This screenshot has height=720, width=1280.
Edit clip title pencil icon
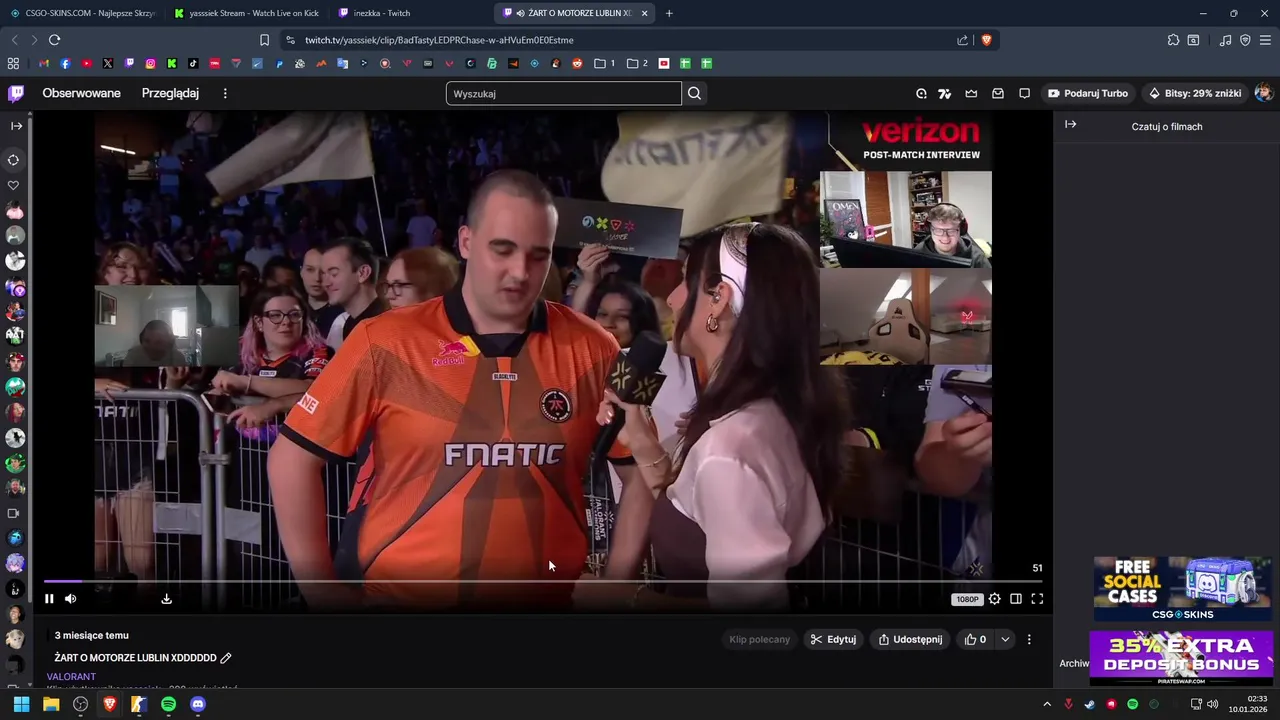click(x=226, y=658)
